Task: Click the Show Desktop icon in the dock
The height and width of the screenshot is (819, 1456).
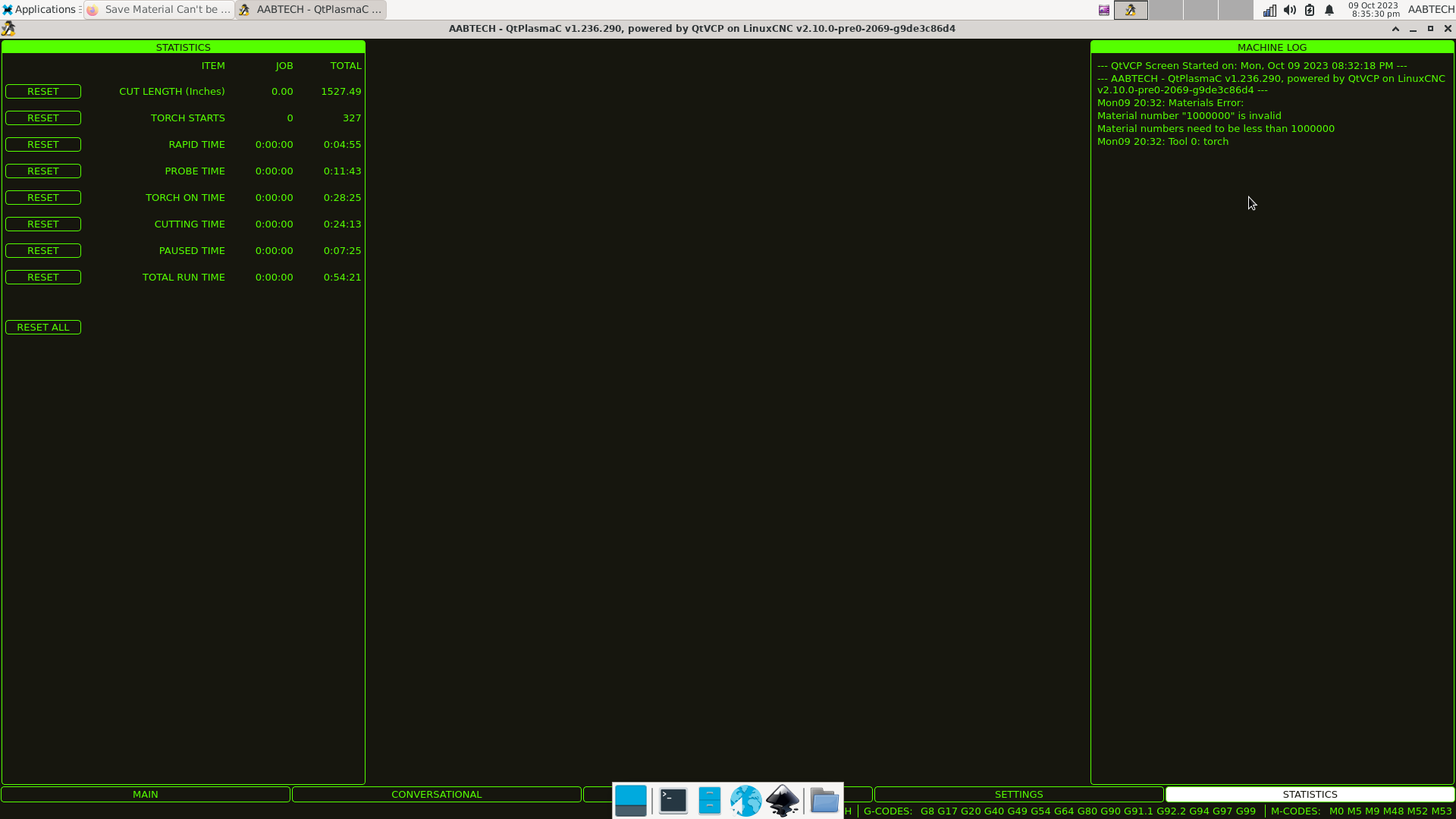Action: click(x=631, y=801)
